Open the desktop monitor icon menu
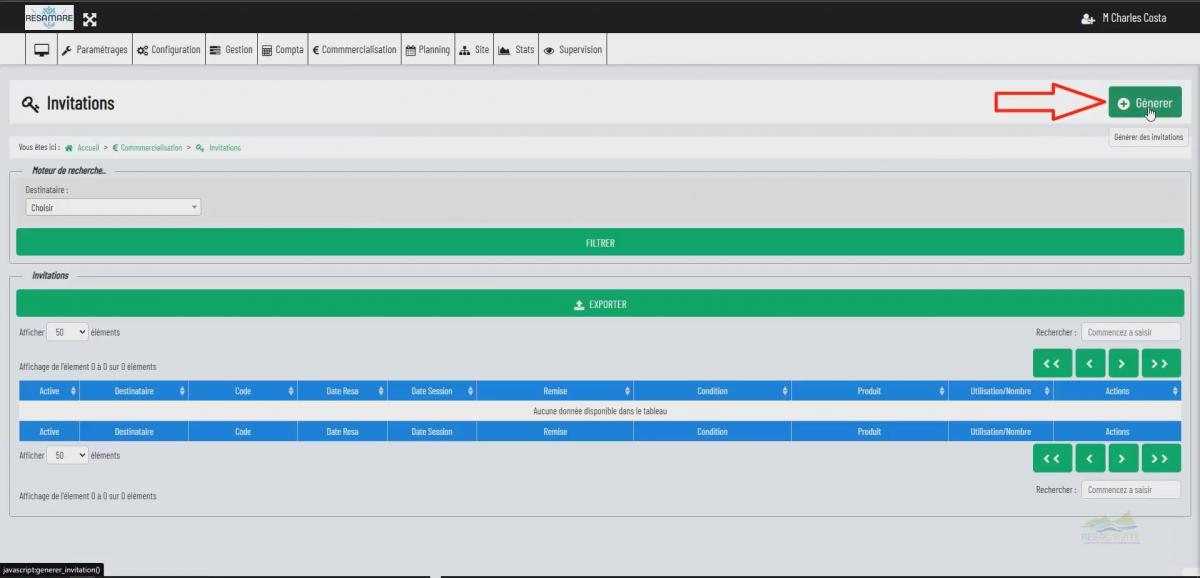 click(42, 50)
